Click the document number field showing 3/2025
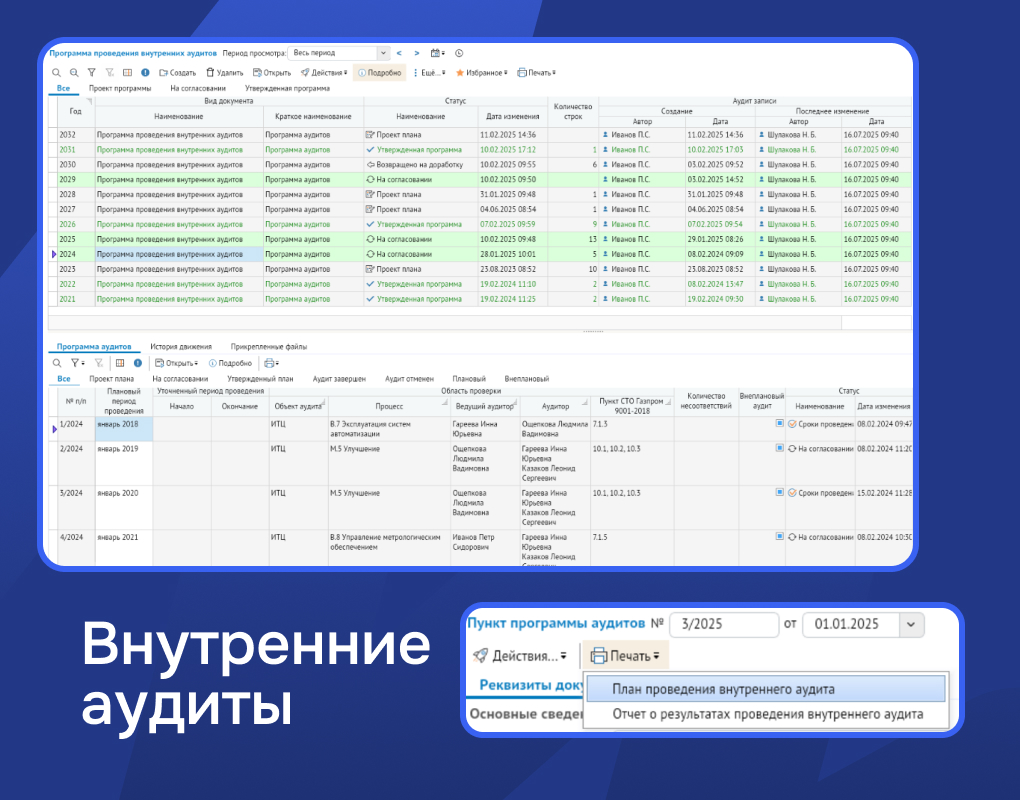This screenshot has width=1020, height=800. [x=723, y=624]
